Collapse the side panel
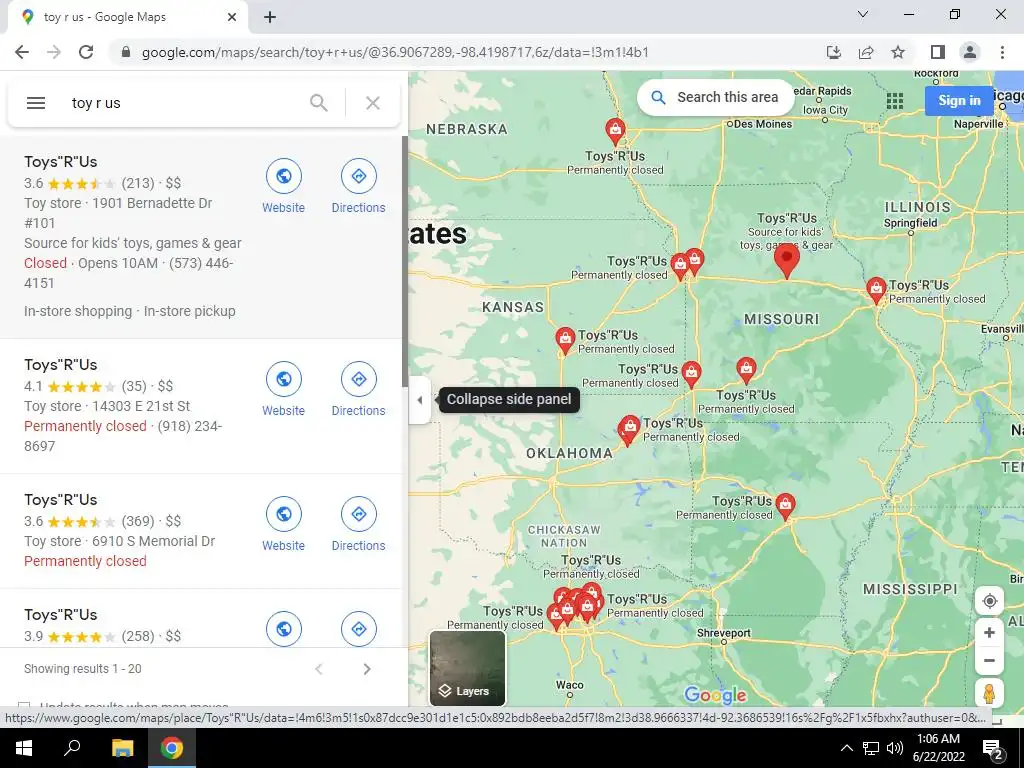Image resolution: width=1024 pixels, height=768 pixels. (x=420, y=400)
